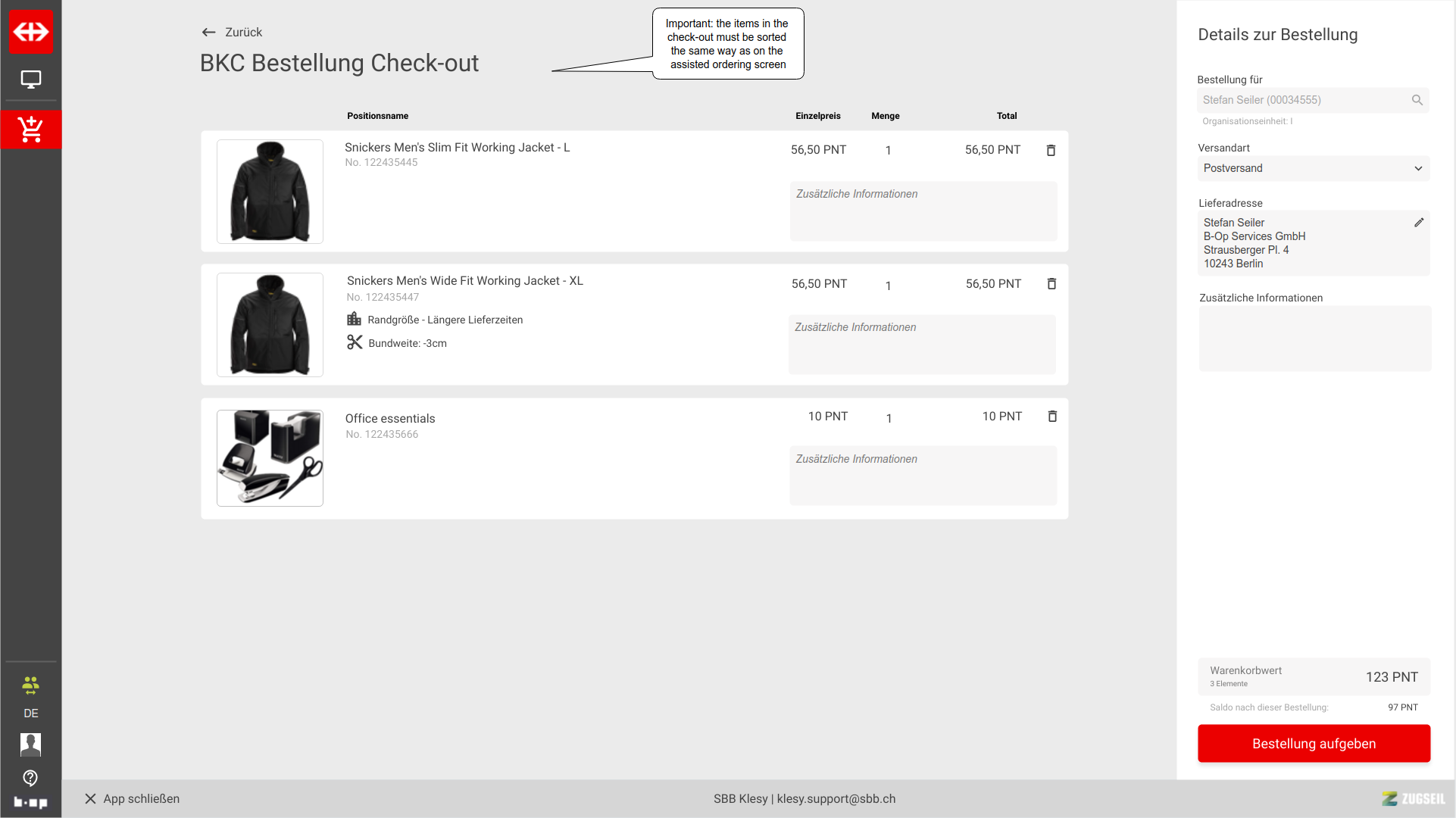
Task: Open the help question mark icon
Action: (x=30, y=778)
